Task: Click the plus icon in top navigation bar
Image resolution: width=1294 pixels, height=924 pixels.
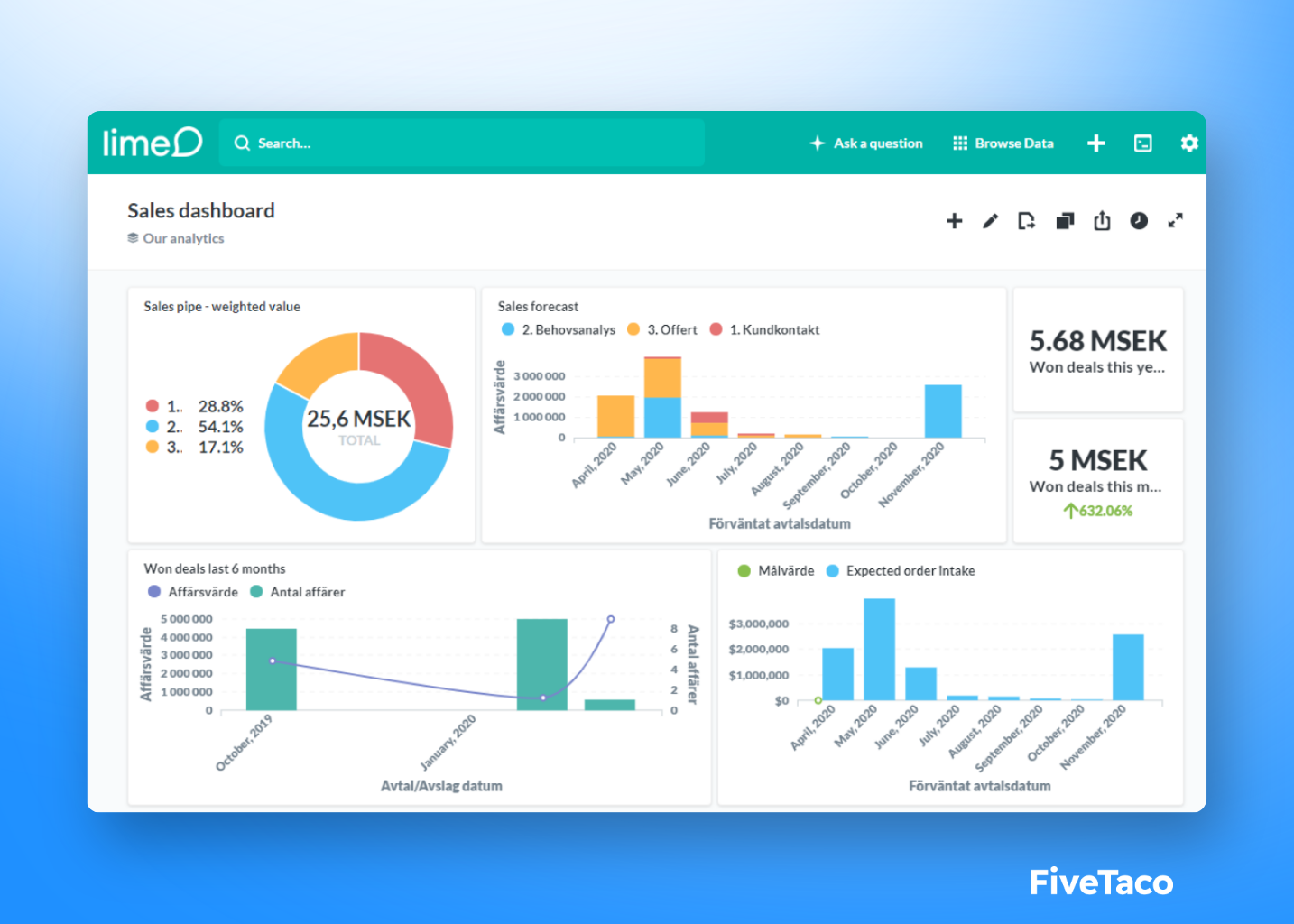Action: pos(1096,143)
